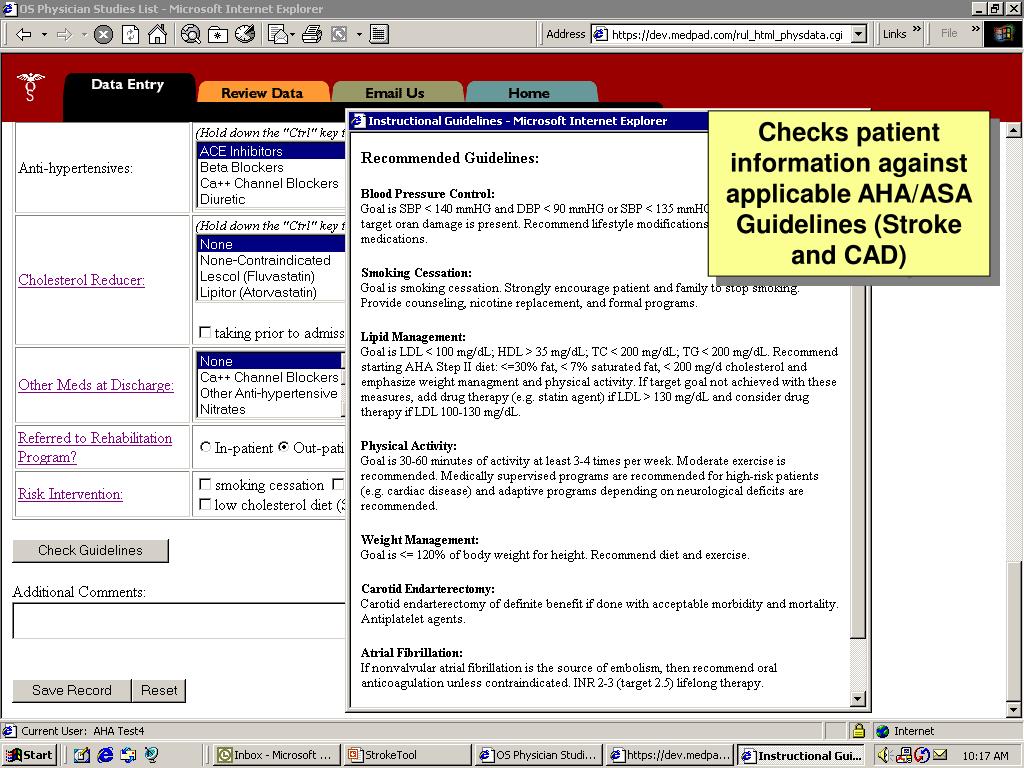Screen dimensions: 1024x768
Task: Click the medical caduceus logo
Action: pos(30,88)
